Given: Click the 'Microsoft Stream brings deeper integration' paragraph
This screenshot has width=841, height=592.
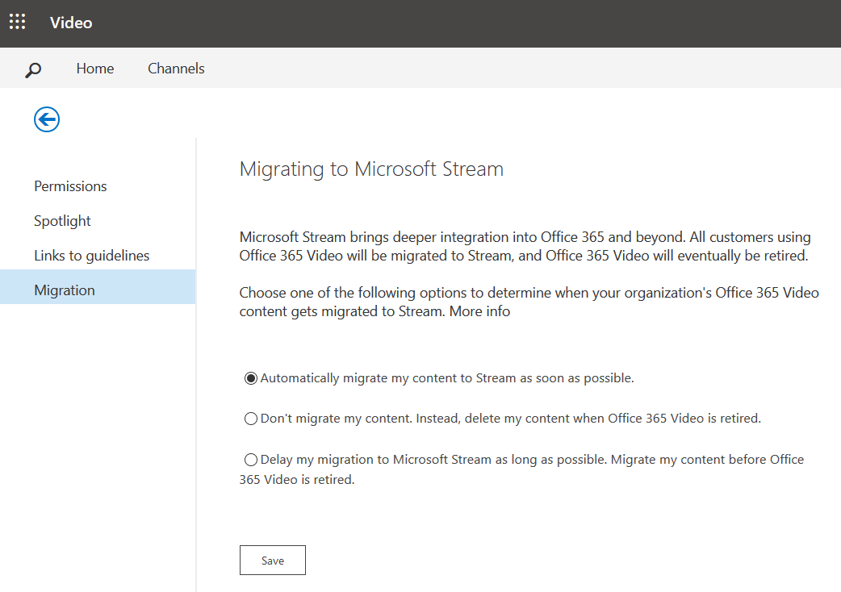Looking at the screenshot, I should 525,246.
